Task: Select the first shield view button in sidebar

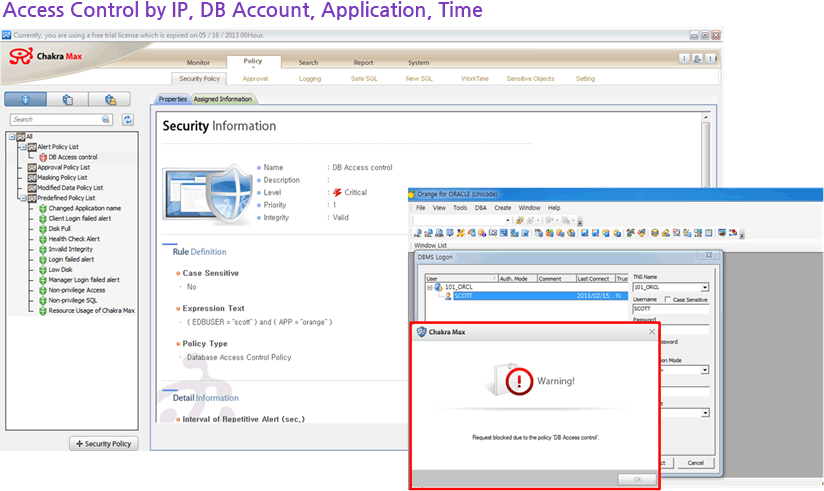Action: click(25, 99)
